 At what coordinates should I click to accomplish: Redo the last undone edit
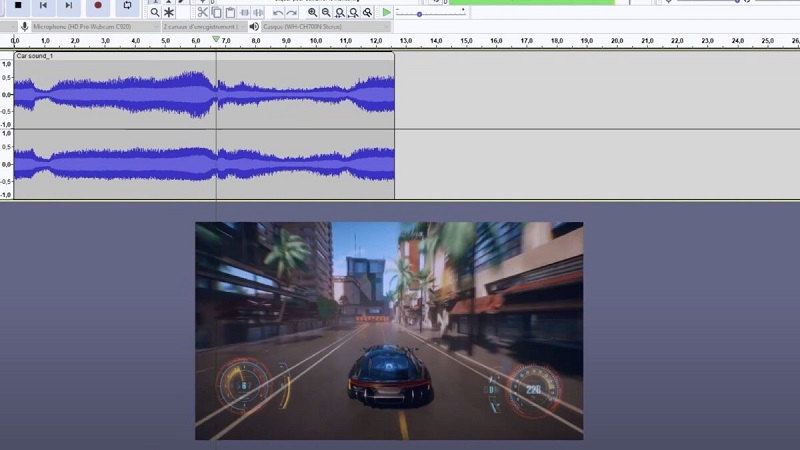(292, 12)
